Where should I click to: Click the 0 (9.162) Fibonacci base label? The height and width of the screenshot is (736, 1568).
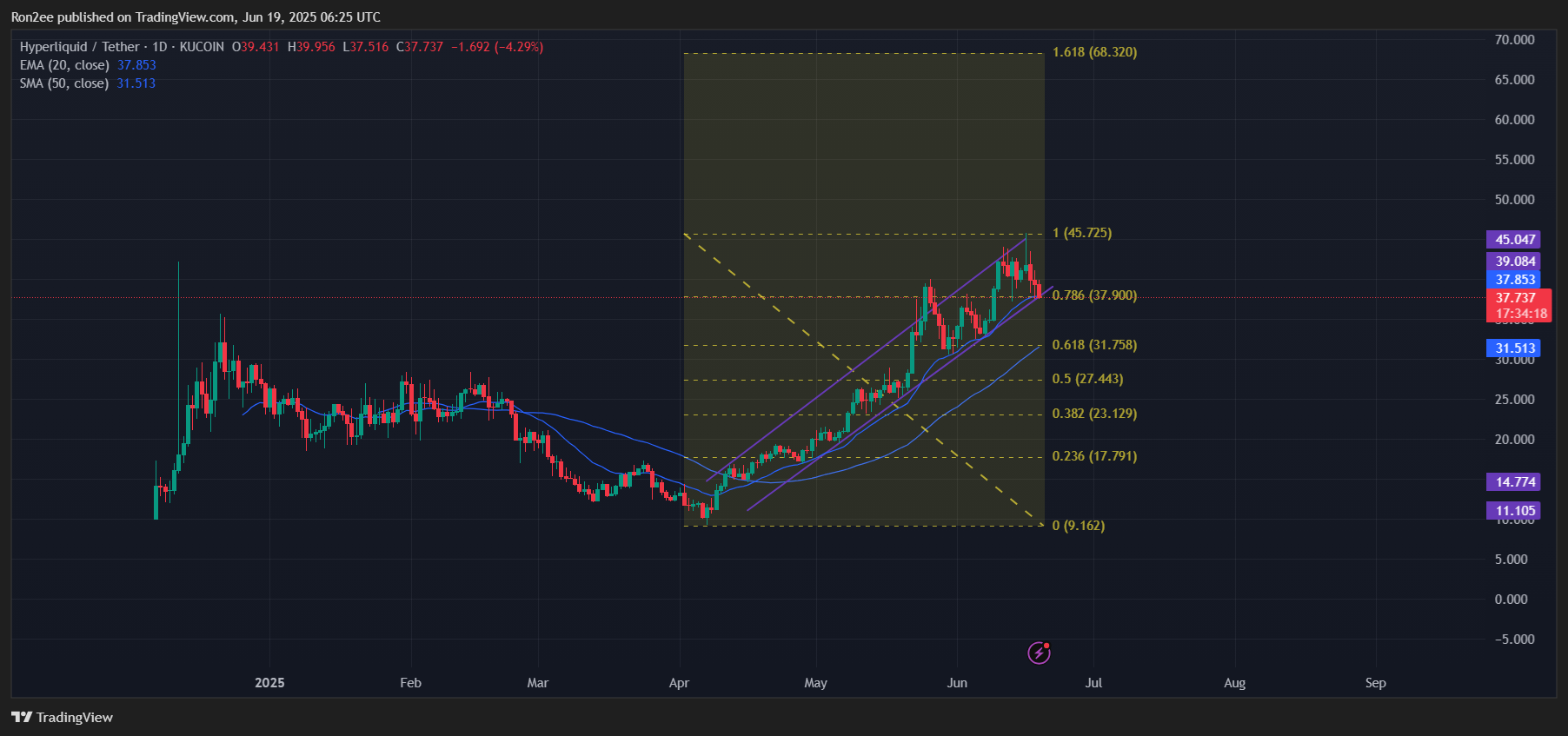tap(1078, 526)
